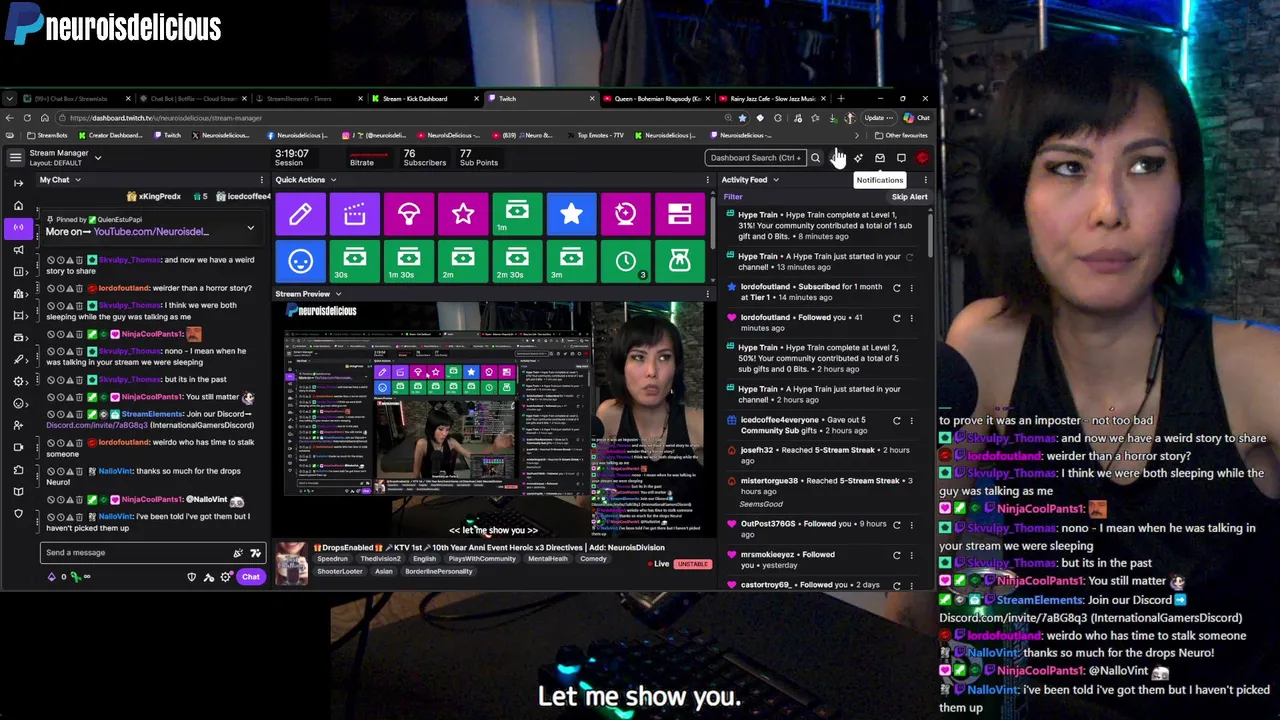
Task: Expand the Activity Feed panel dropdown
Action: coord(776,180)
